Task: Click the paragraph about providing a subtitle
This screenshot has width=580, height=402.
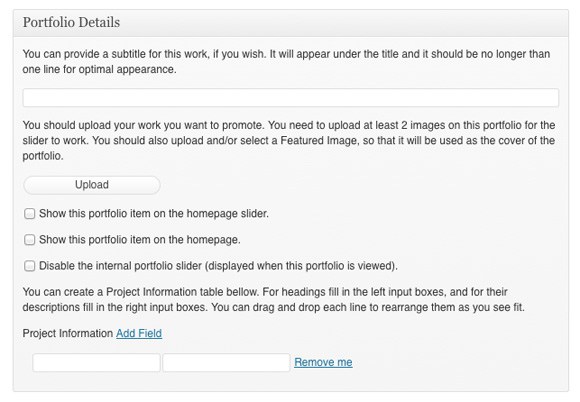Action: 286,62
